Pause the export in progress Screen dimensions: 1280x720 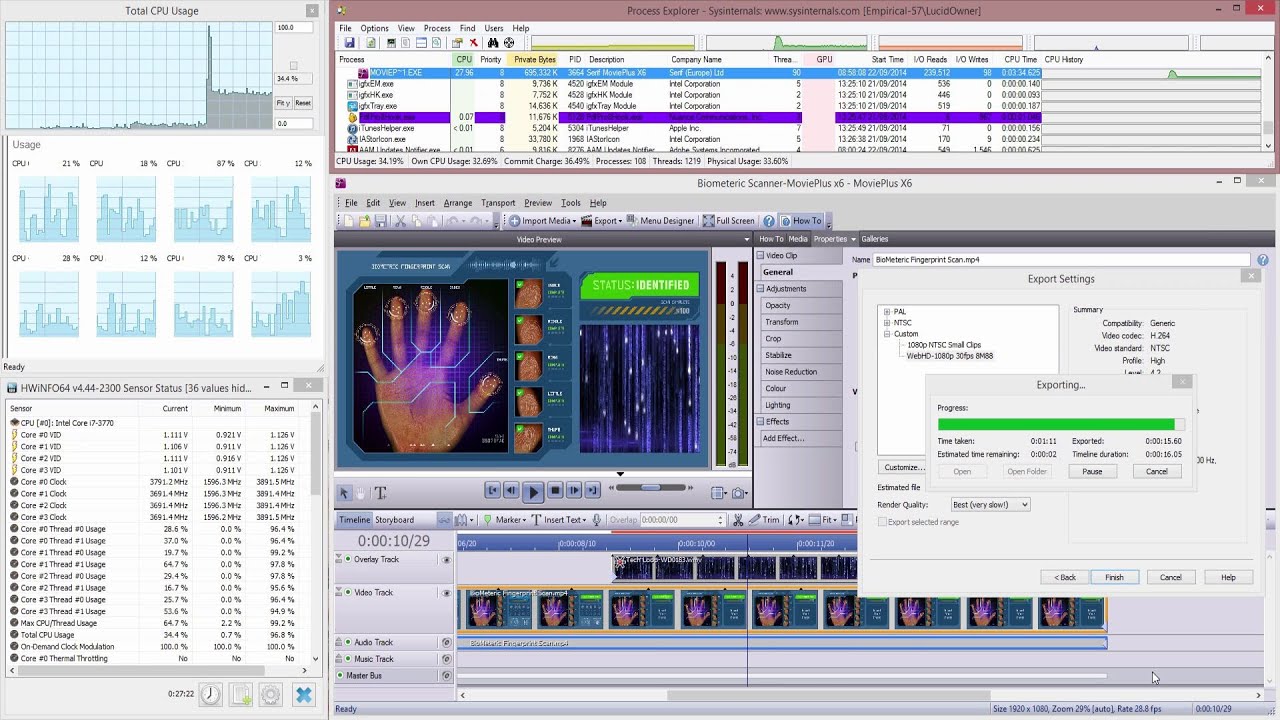pos(1092,472)
